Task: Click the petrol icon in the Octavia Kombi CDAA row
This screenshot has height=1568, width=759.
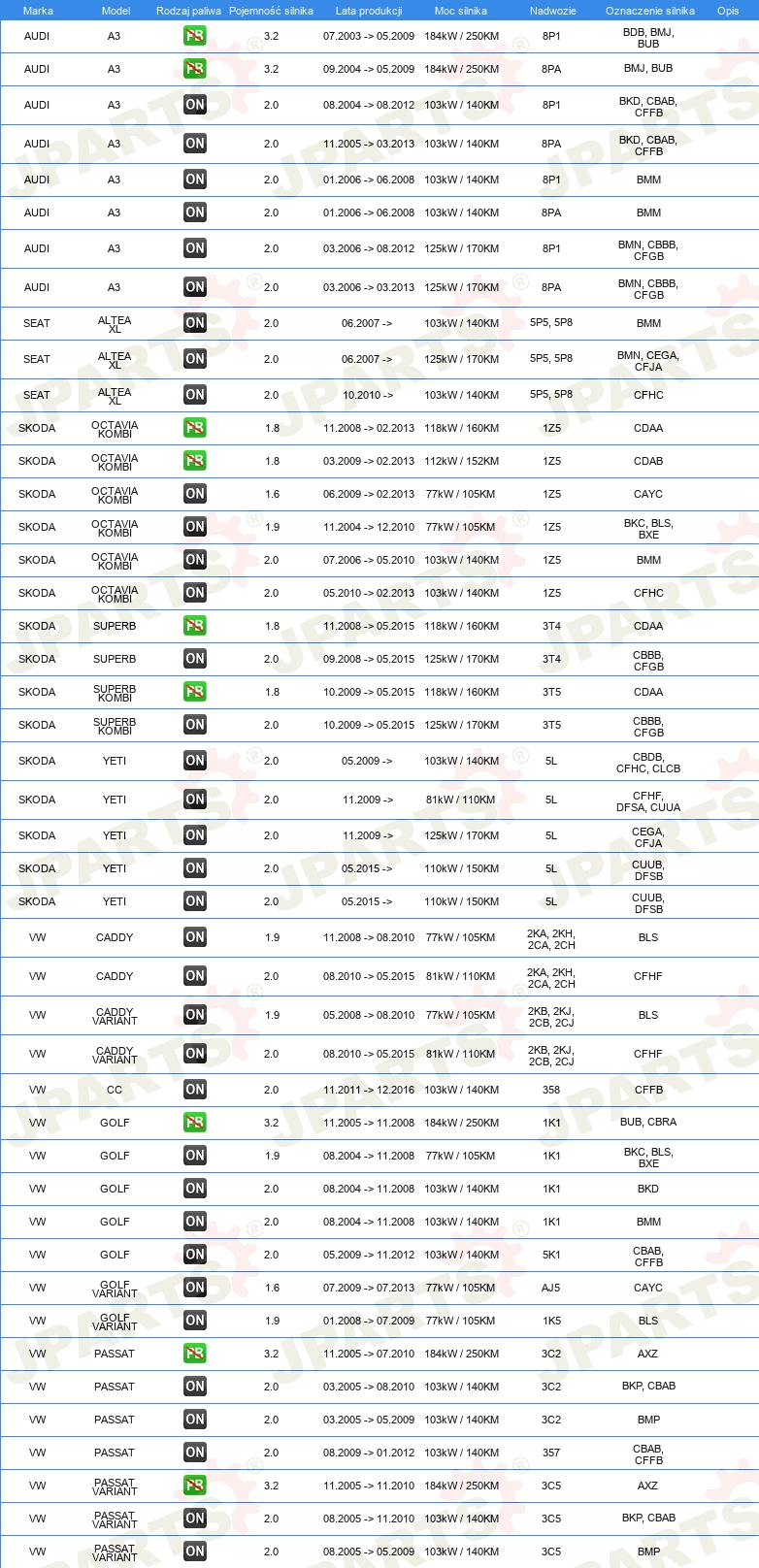Action: coord(195,428)
